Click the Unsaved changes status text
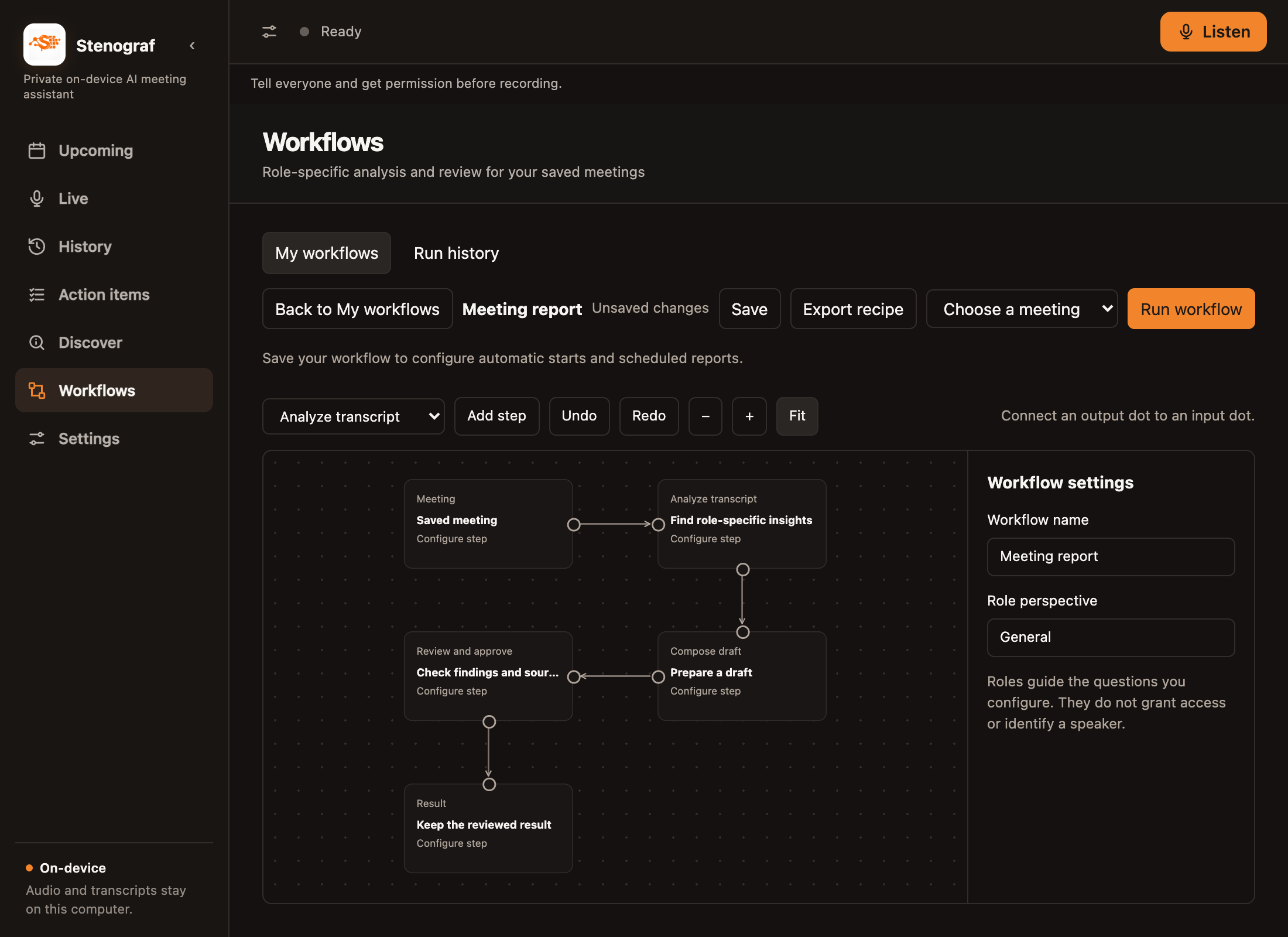1288x937 pixels. [x=650, y=308]
